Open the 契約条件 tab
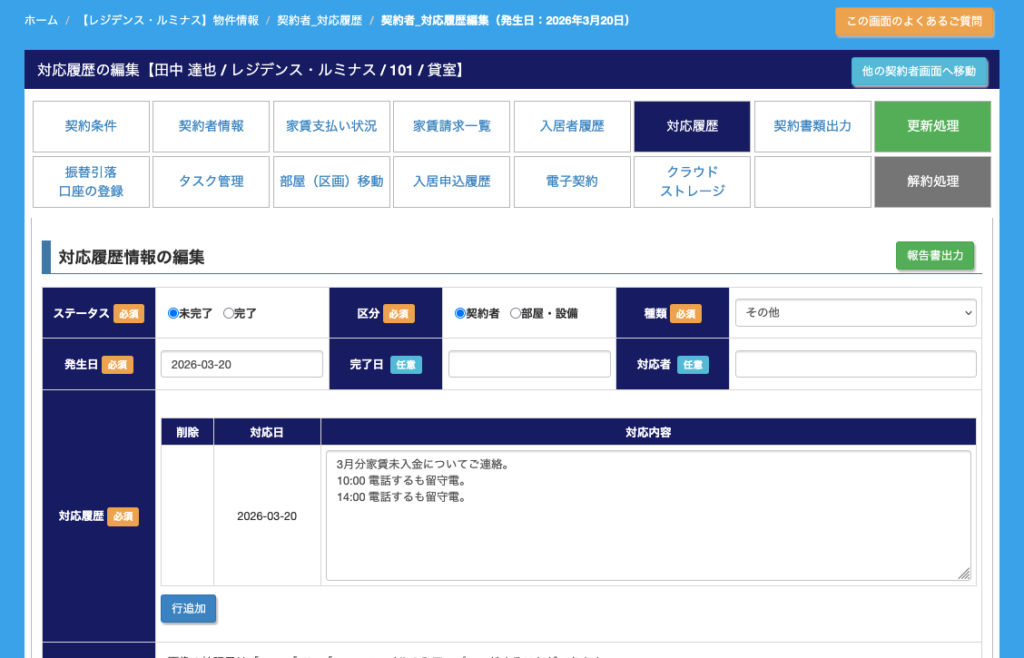 (91, 126)
